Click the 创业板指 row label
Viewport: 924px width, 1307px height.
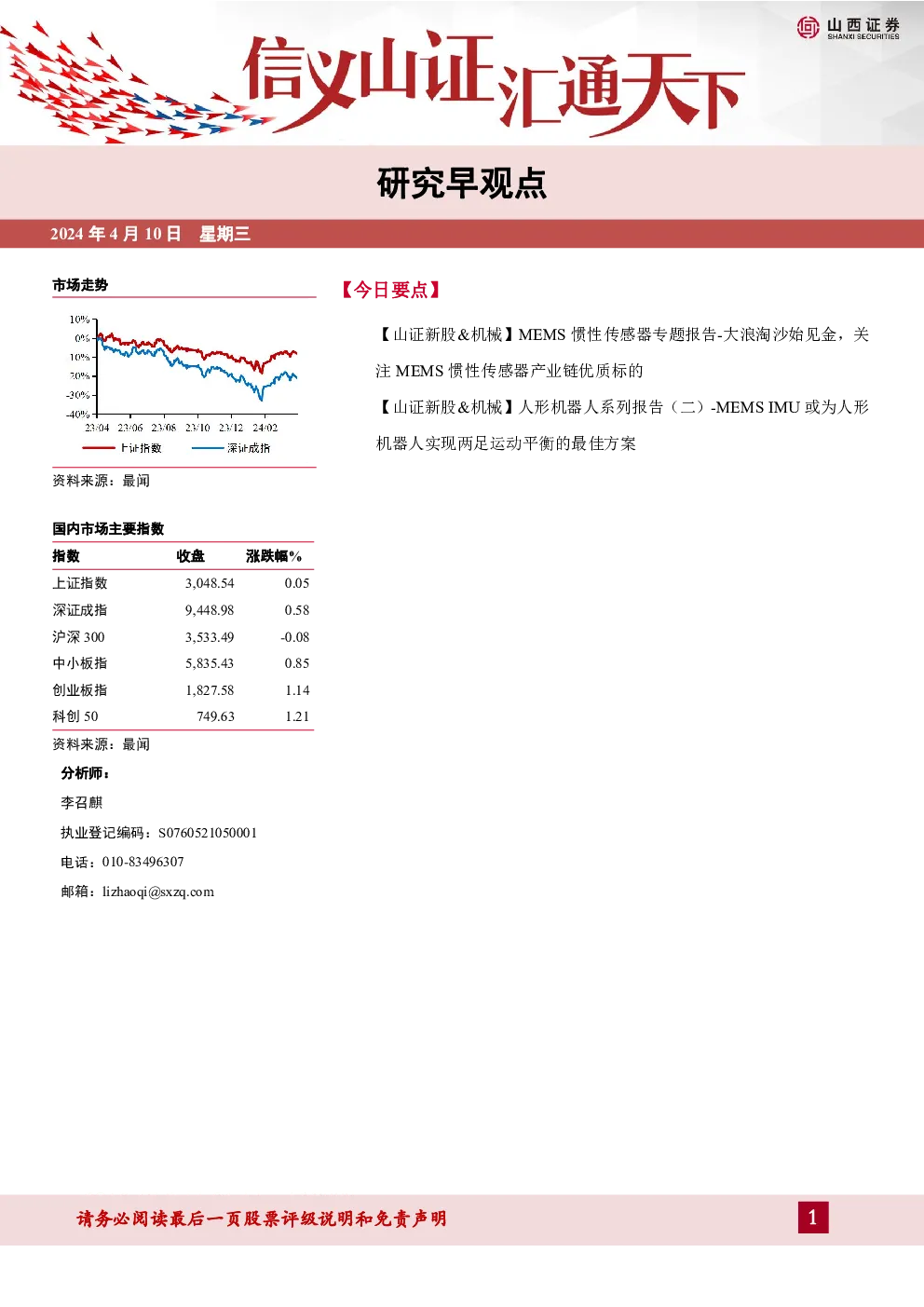(x=80, y=690)
